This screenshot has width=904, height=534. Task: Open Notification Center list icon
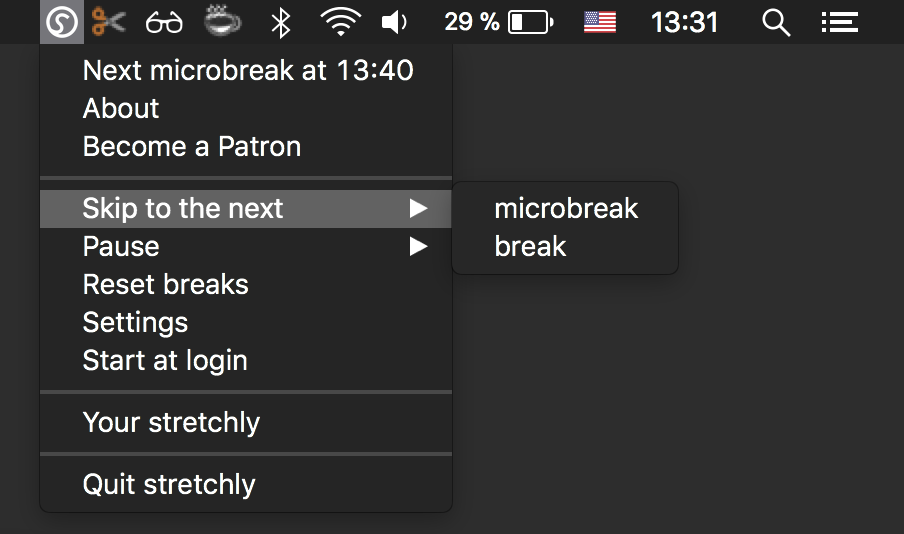pyautogui.click(x=839, y=22)
